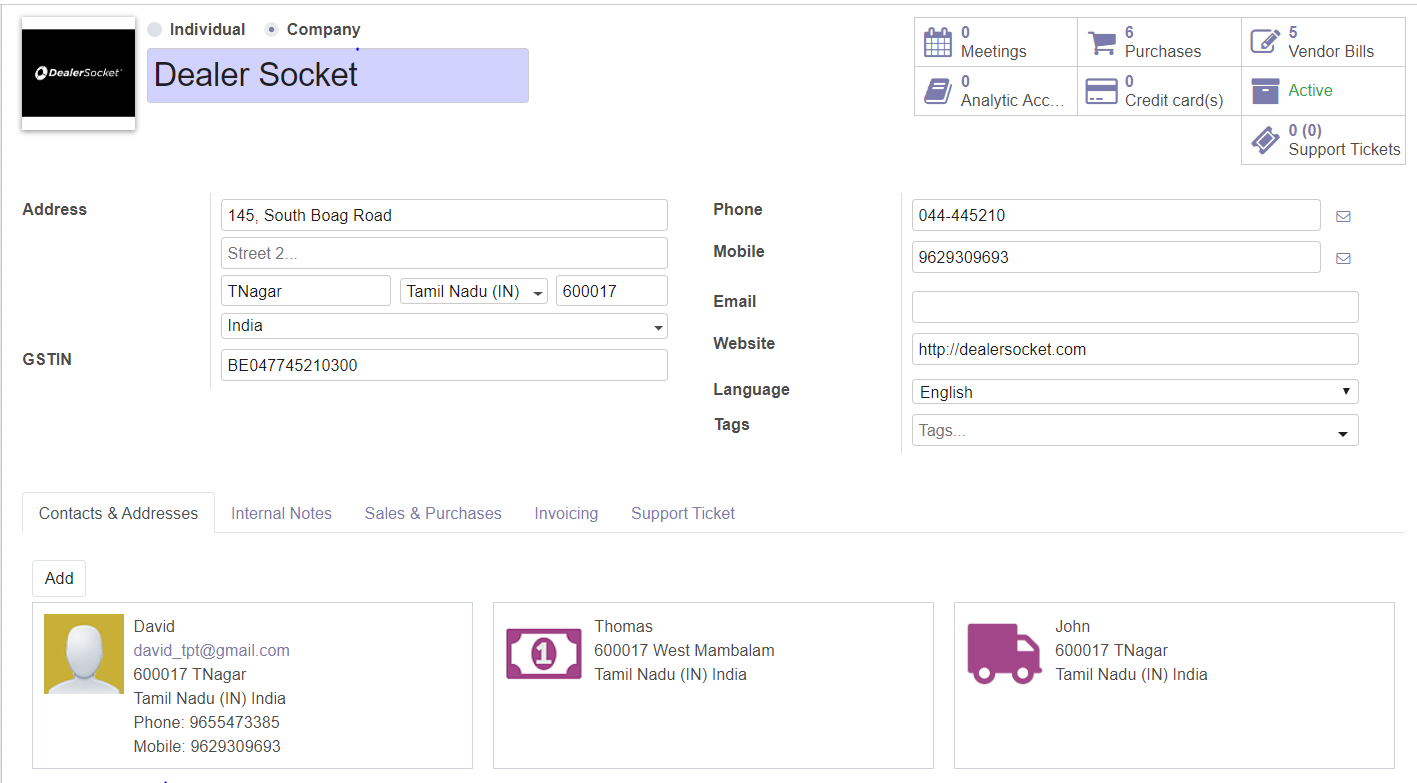Open the India country dropdown
Image resolution: width=1417 pixels, height=783 pixels.
point(444,326)
